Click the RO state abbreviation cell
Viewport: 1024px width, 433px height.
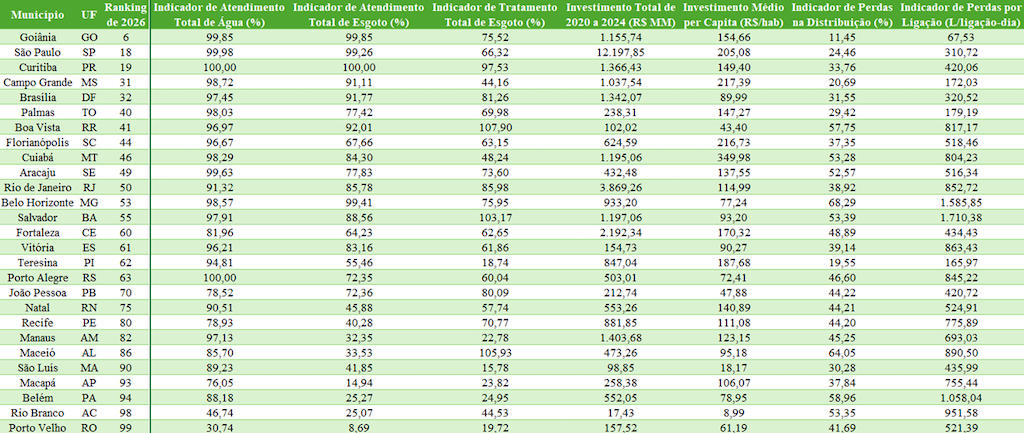pyautogui.click(x=89, y=427)
